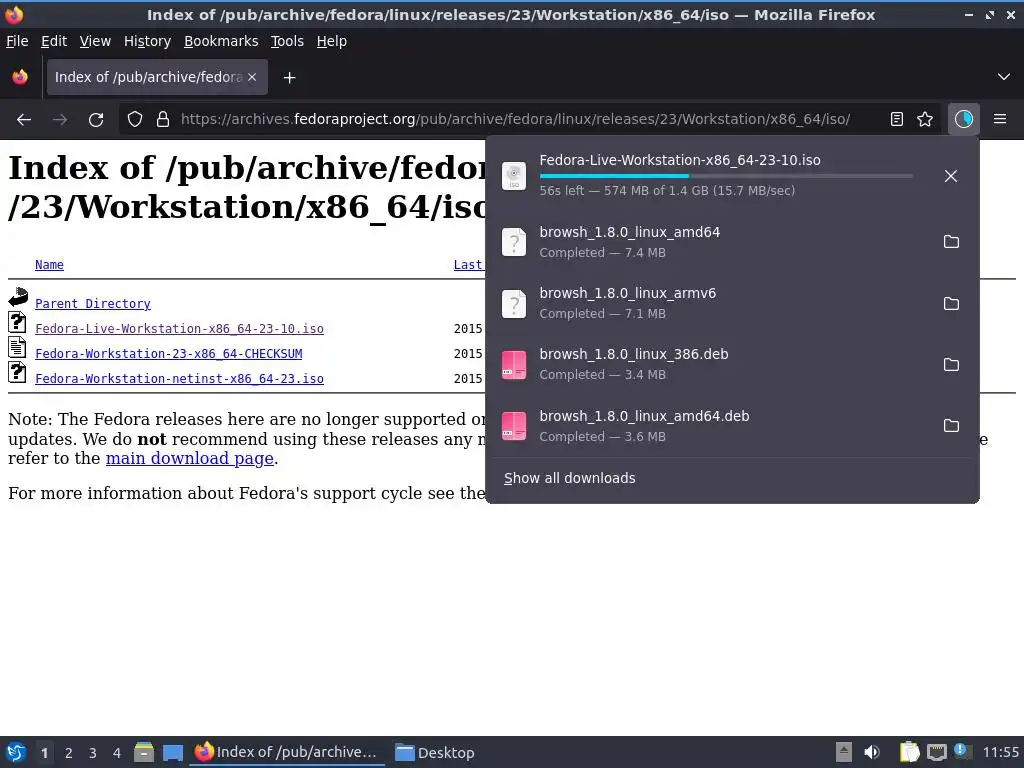
Task: Switch to workspace 2
Action: point(69,753)
